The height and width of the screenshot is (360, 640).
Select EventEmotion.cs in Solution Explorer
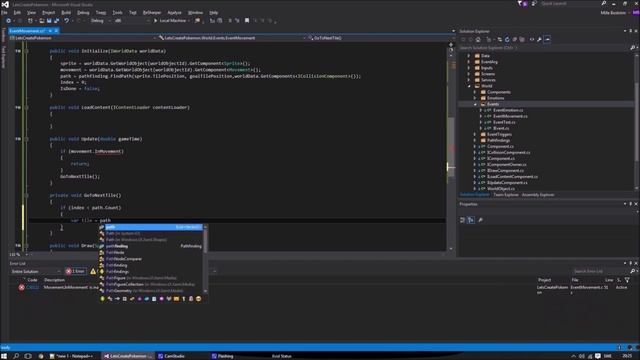click(508, 110)
